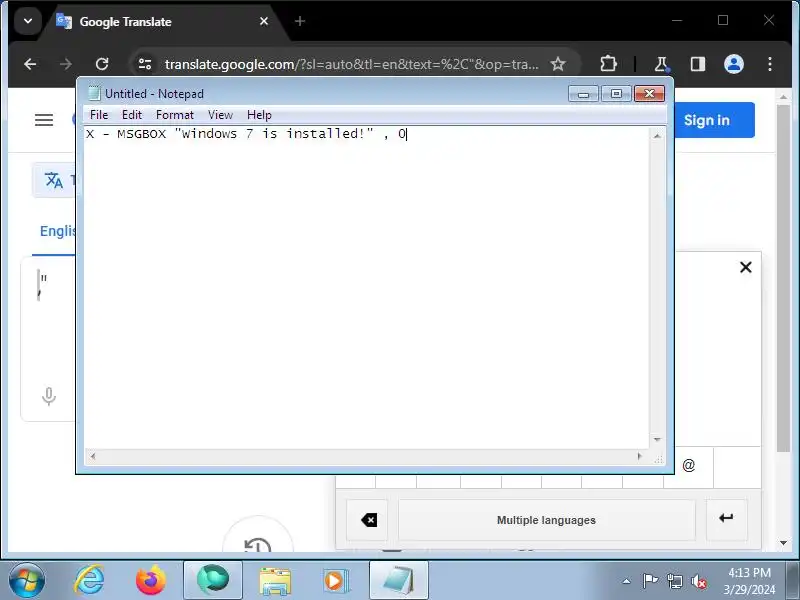Image resolution: width=800 pixels, height=600 pixels.
Task: Bookmark this page with the star
Action: 558,64
